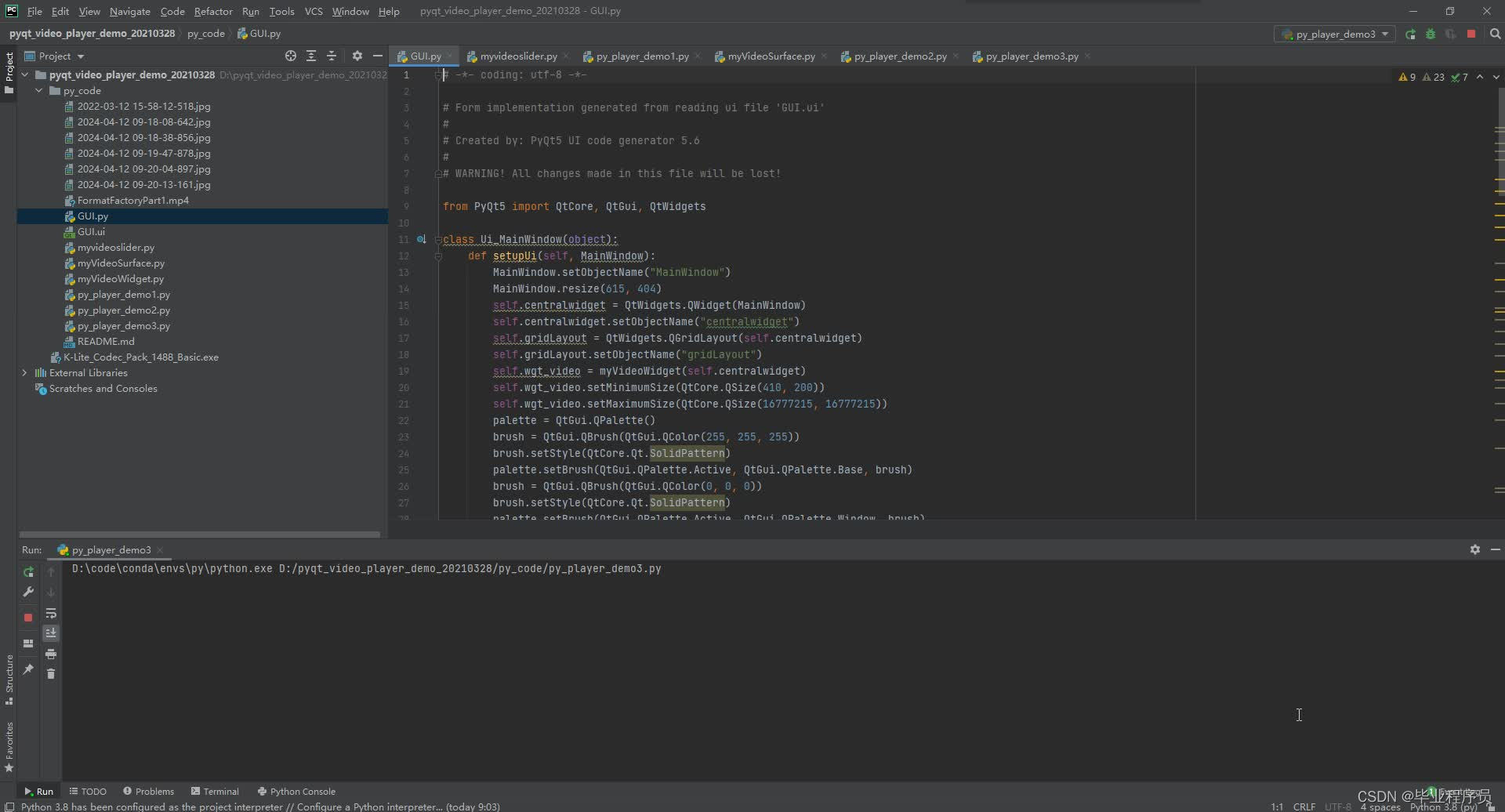Clear all console output trash icon
Screen dimensions: 1505x812
[51, 674]
